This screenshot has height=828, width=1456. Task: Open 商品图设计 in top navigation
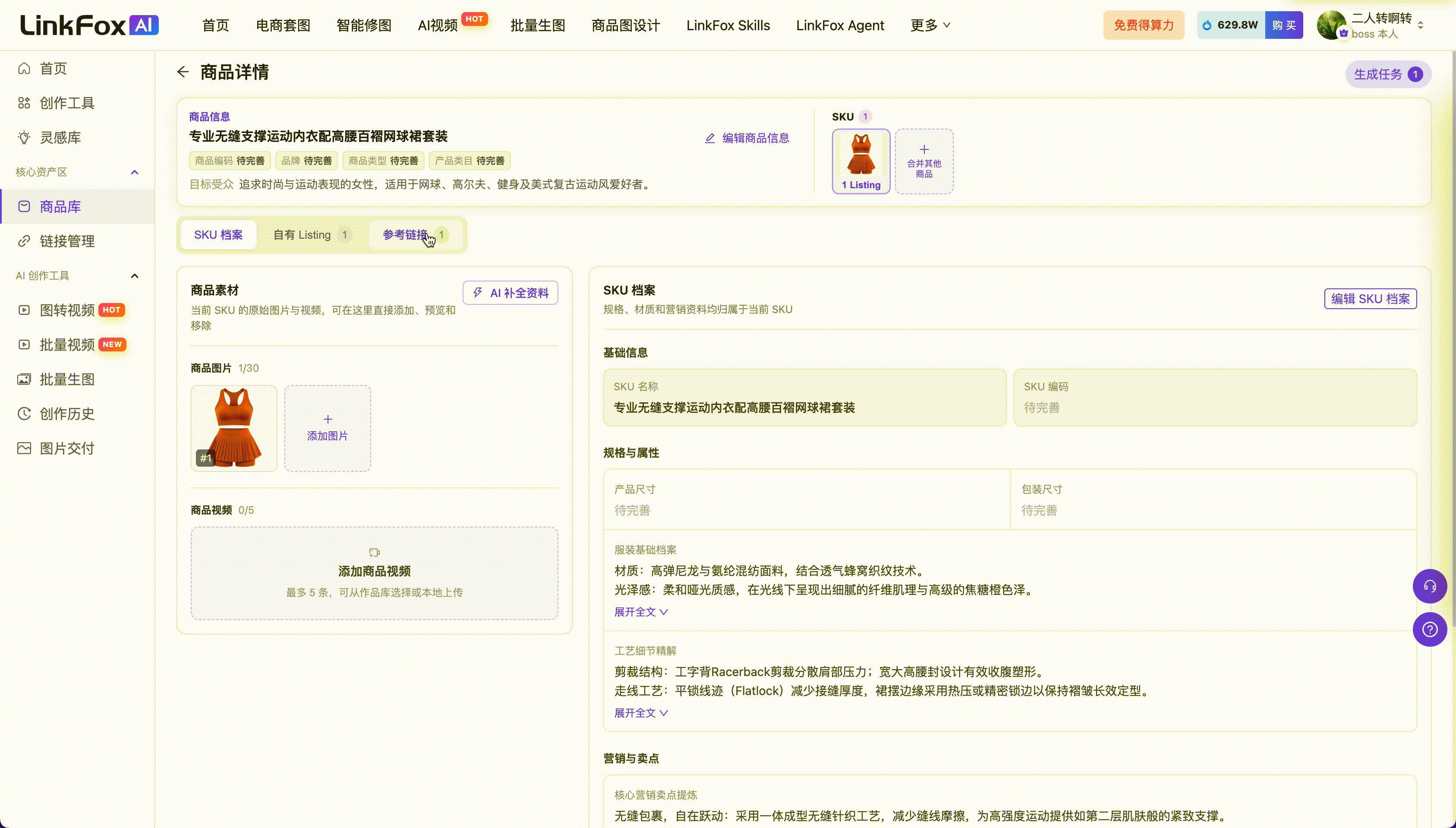point(626,25)
